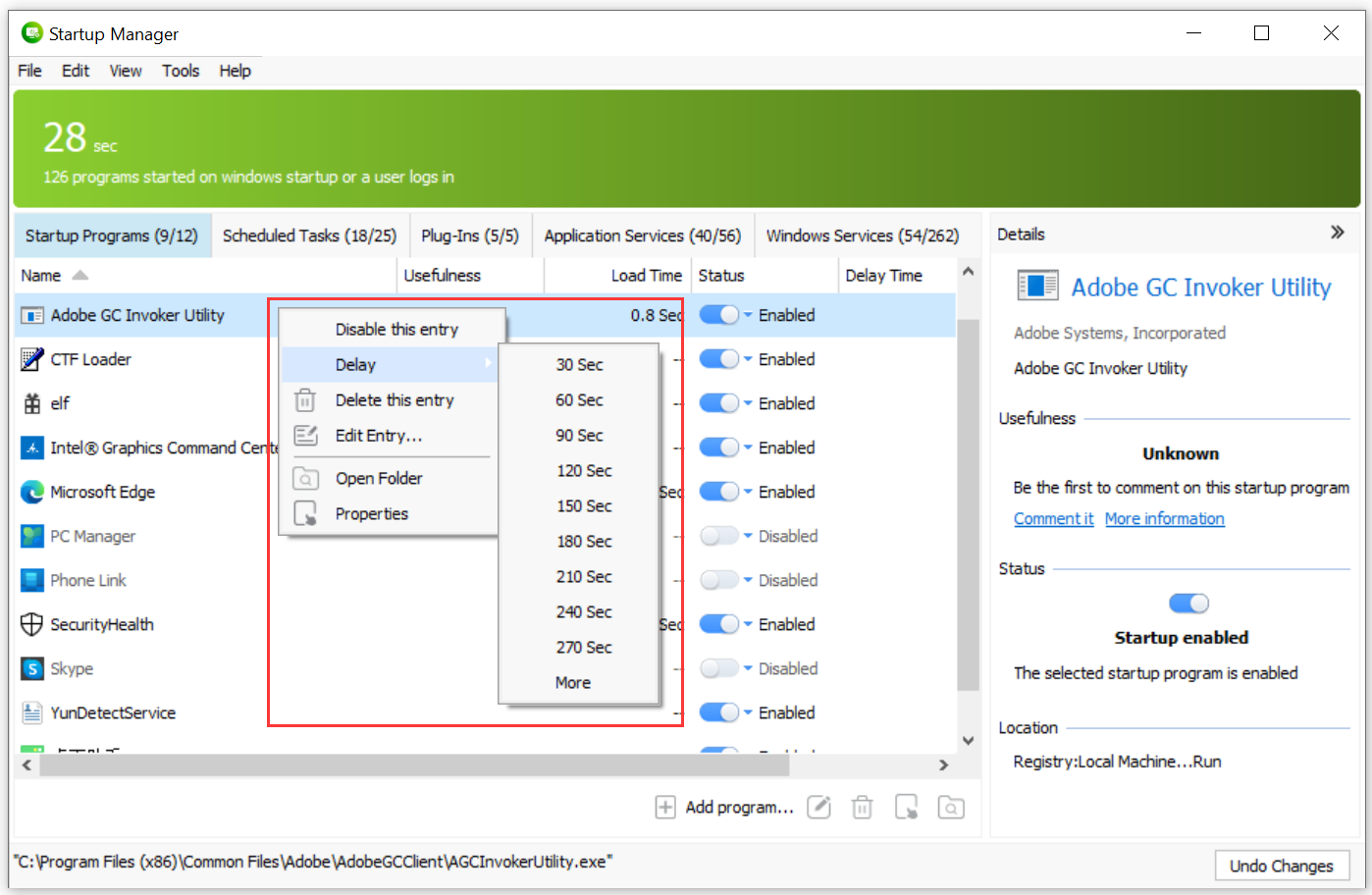Toggle Startup enabled in the Details panel

1188,603
